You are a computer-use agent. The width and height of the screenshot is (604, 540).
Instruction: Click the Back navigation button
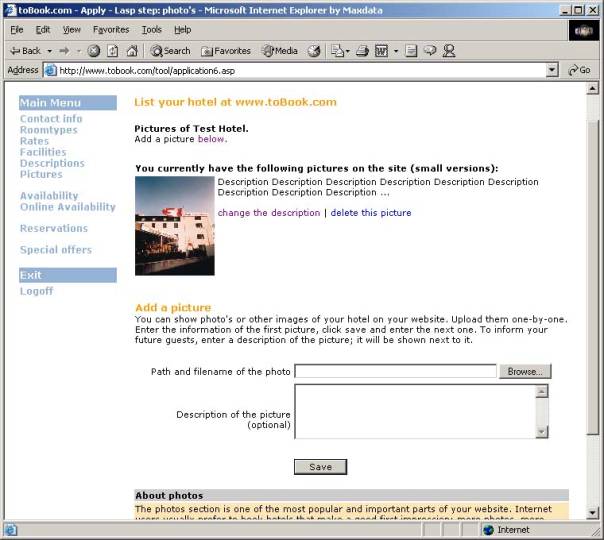pos(26,50)
